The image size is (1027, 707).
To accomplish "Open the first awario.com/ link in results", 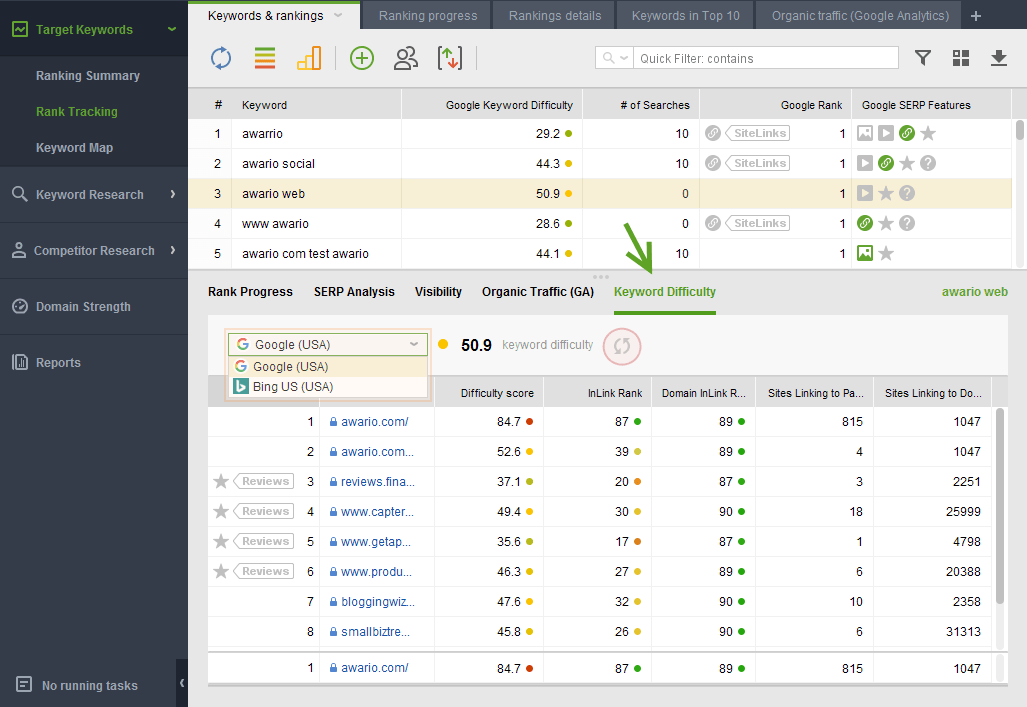I will (x=375, y=422).
